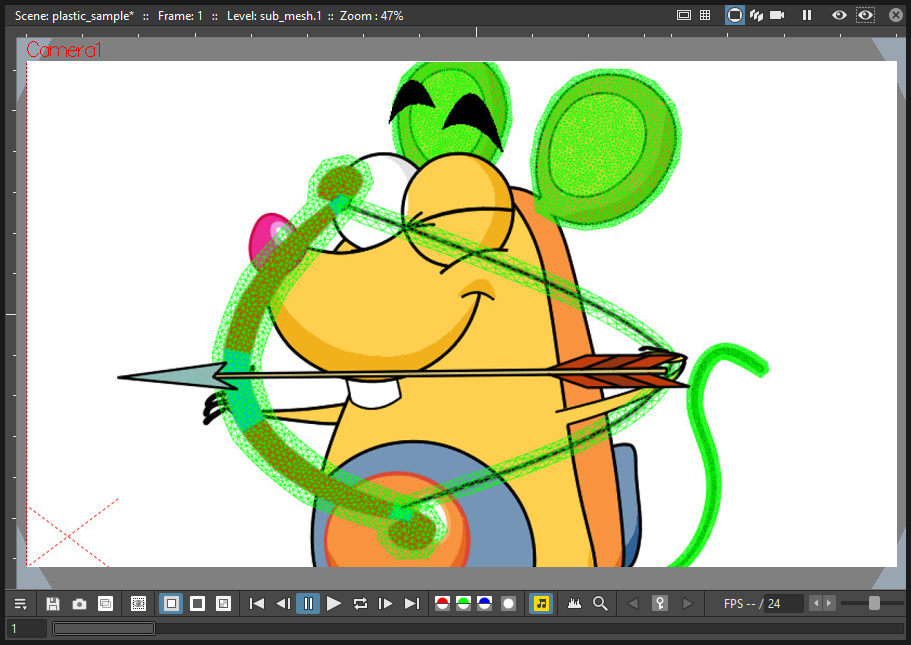Viewport: 911px width, 645px height.
Task: Enable the Loop playback button
Action: pos(360,604)
